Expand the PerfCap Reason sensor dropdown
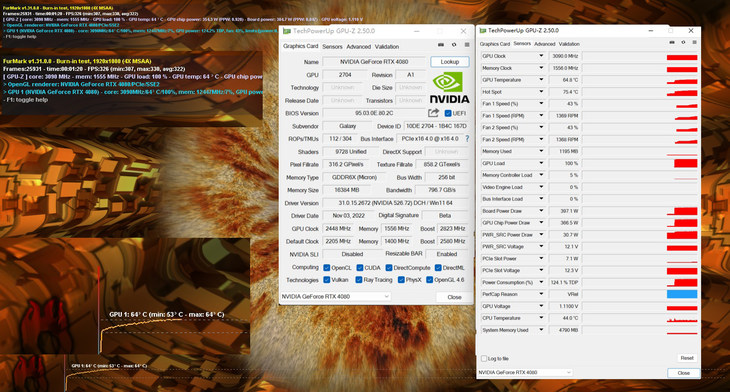 click(541, 294)
